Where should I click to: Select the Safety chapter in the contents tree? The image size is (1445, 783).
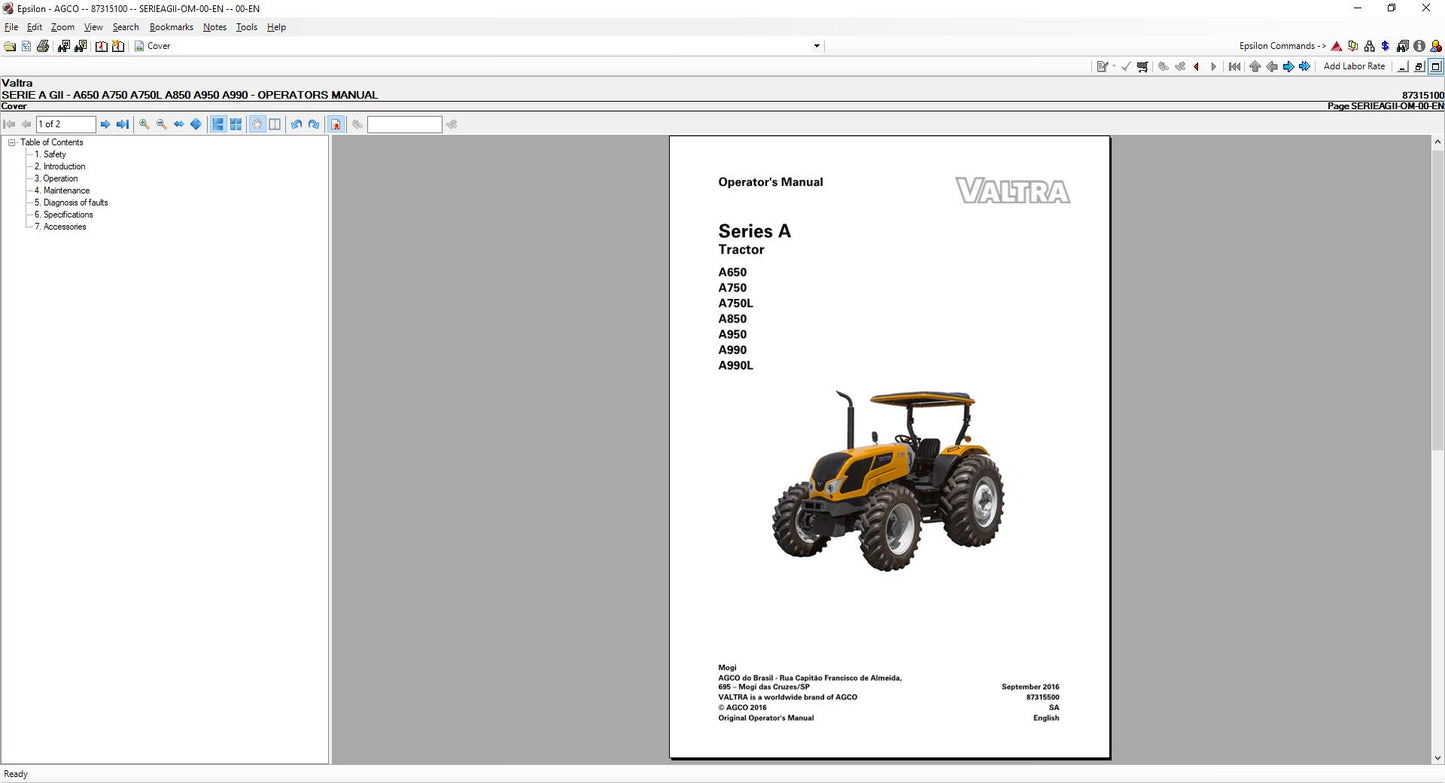(52, 154)
